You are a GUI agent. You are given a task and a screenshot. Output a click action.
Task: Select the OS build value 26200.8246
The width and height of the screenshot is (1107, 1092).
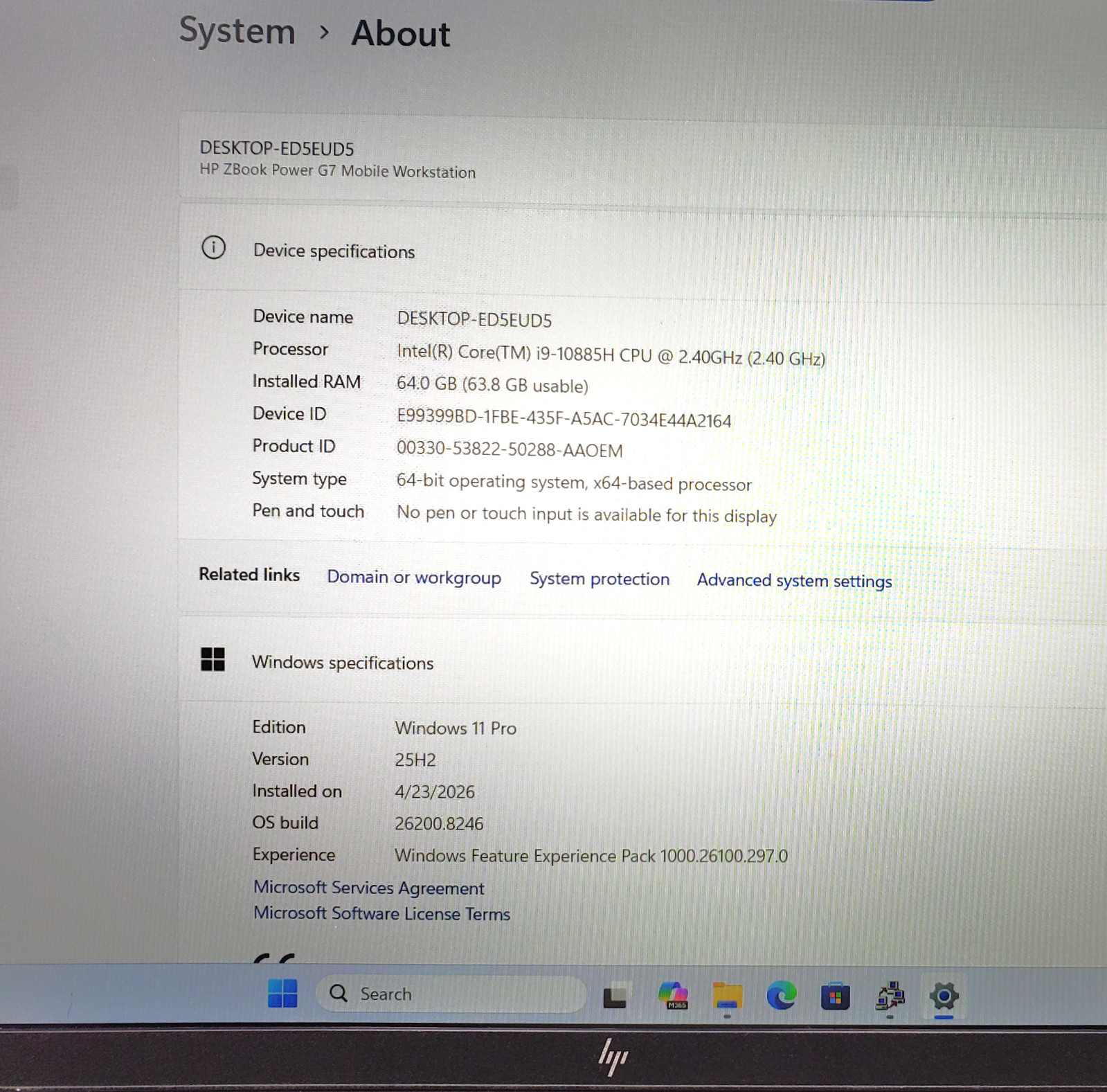439,823
